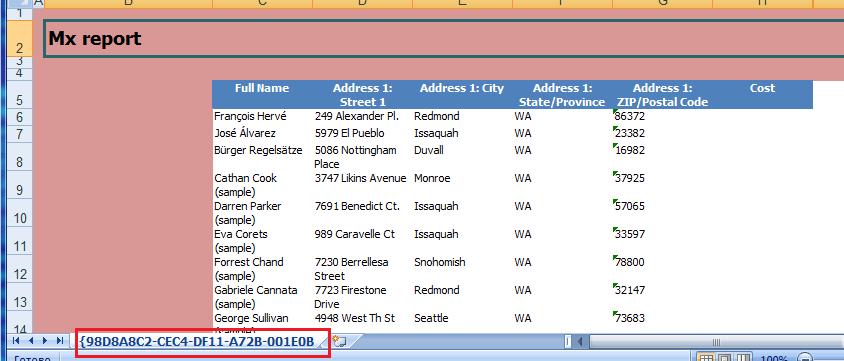Viewport: 844px width, 361px height.
Task: Go to last sheet navigation arrow
Action: pos(59,341)
